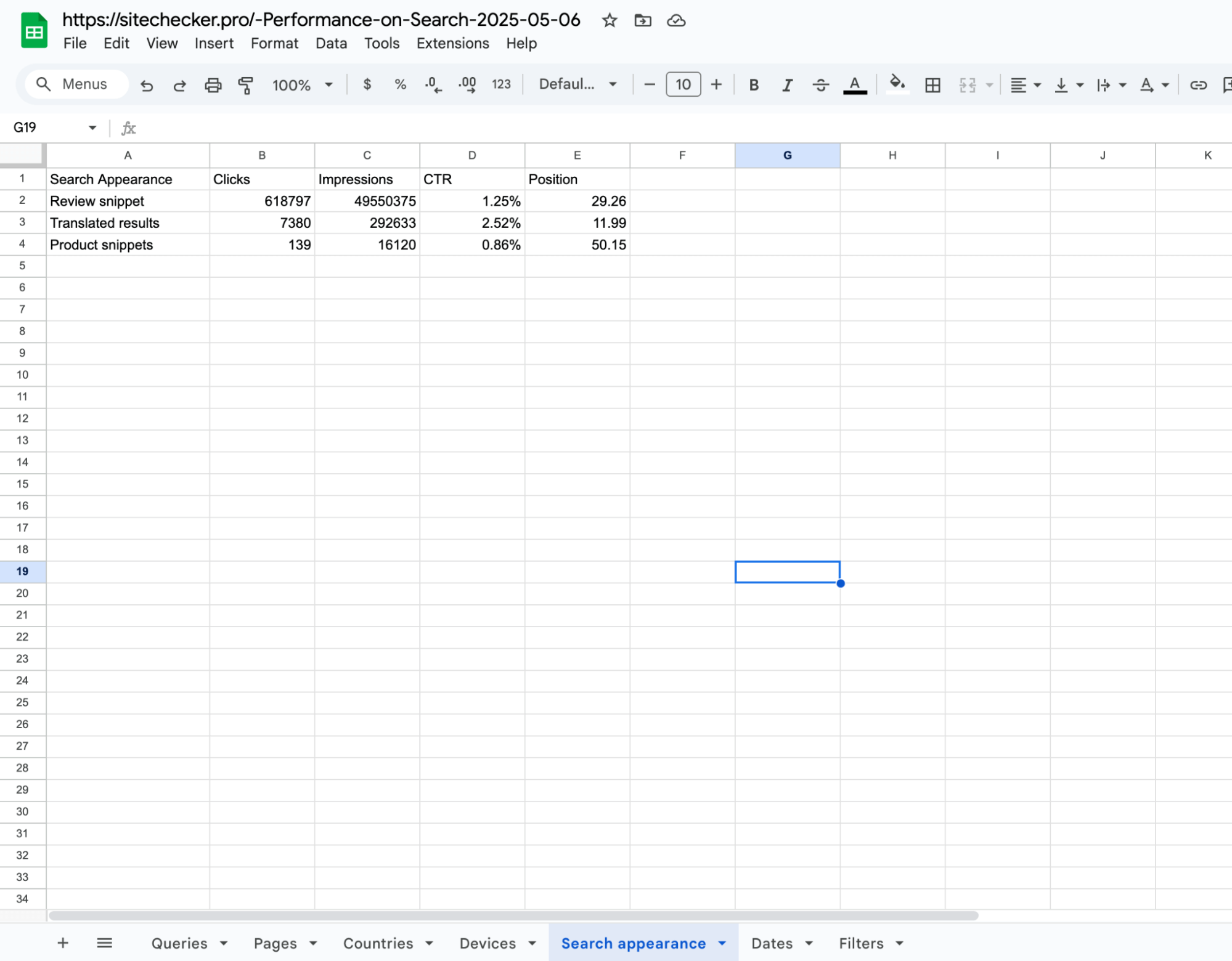Toggle strikethrough formatting
Image resolution: width=1232 pixels, height=961 pixels.
[x=820, y=85]
